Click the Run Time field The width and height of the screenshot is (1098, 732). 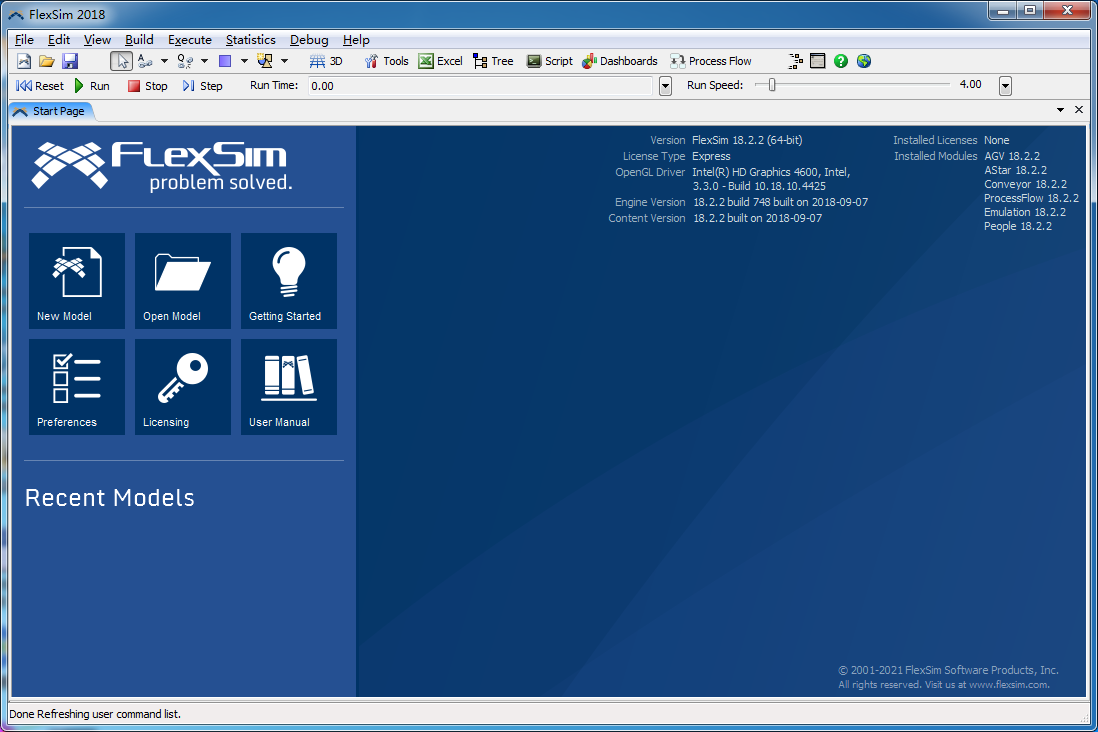(x=480, y=86)
